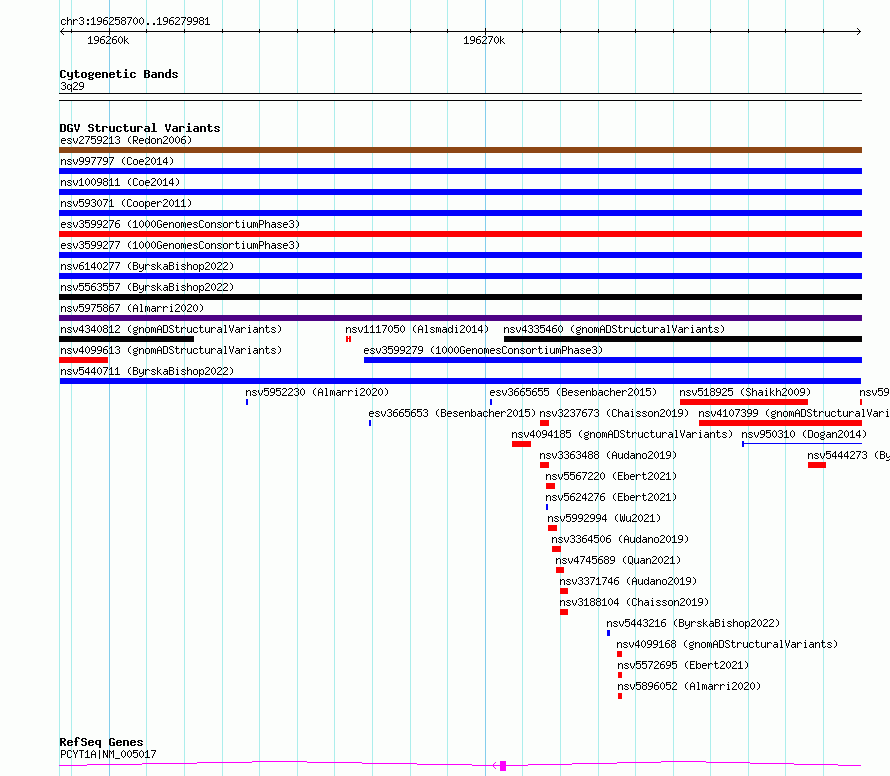Select nsv5440711 (ByrskaBishop2022) label
The image size is (890, 776).
tap(147, 371)
